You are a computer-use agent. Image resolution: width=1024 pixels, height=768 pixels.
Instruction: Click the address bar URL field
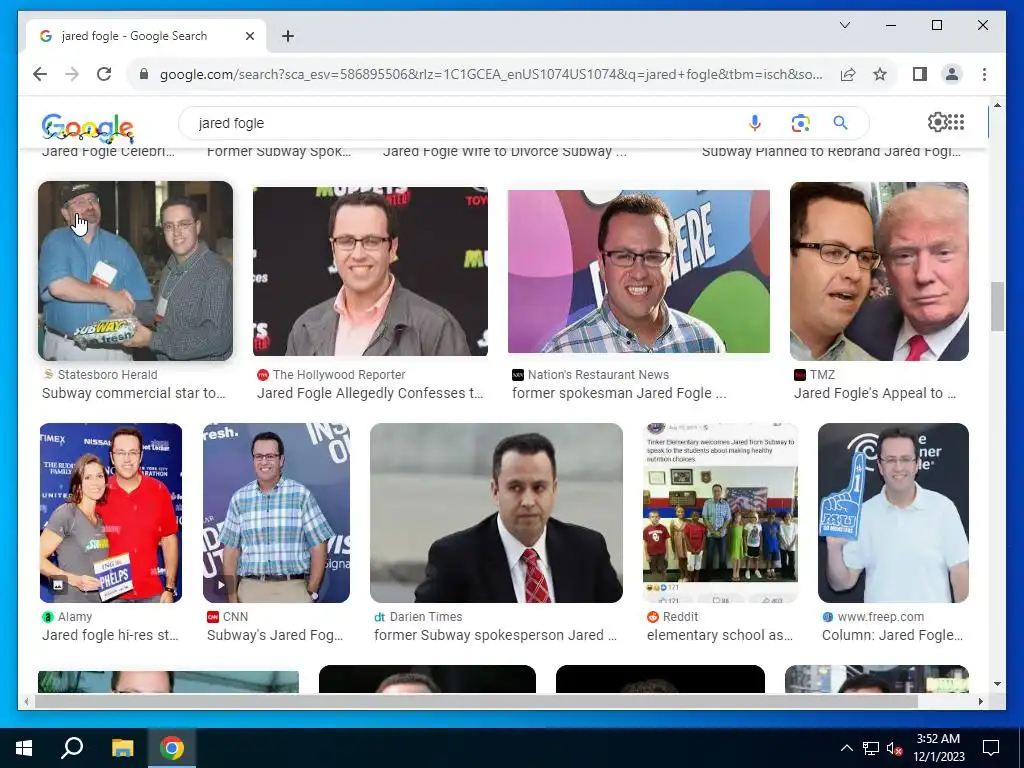click(490, 74)
